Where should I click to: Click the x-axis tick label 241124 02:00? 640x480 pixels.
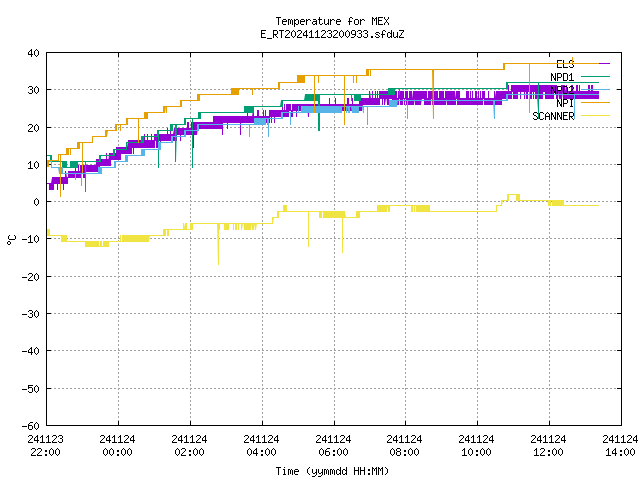(x=189, y=446)
